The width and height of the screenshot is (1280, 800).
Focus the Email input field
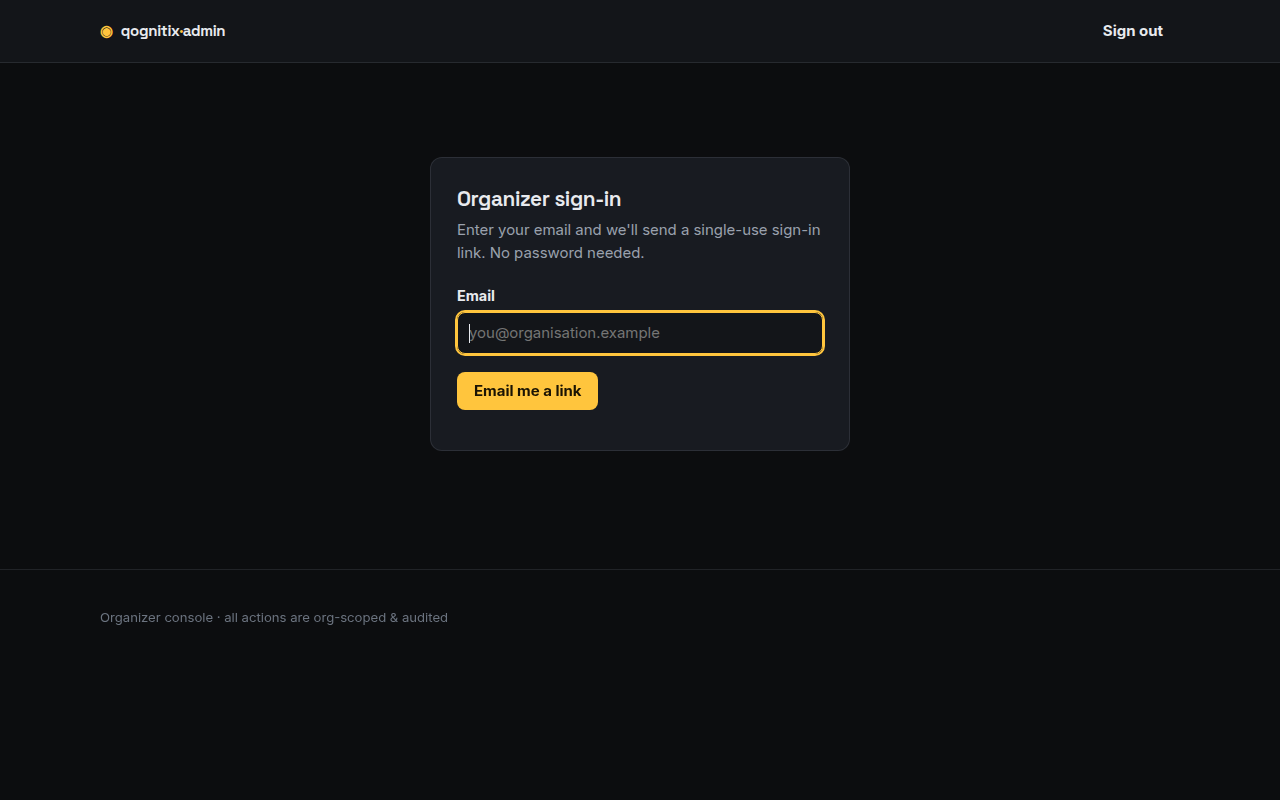pyautogui.click(x=640, y=333)
